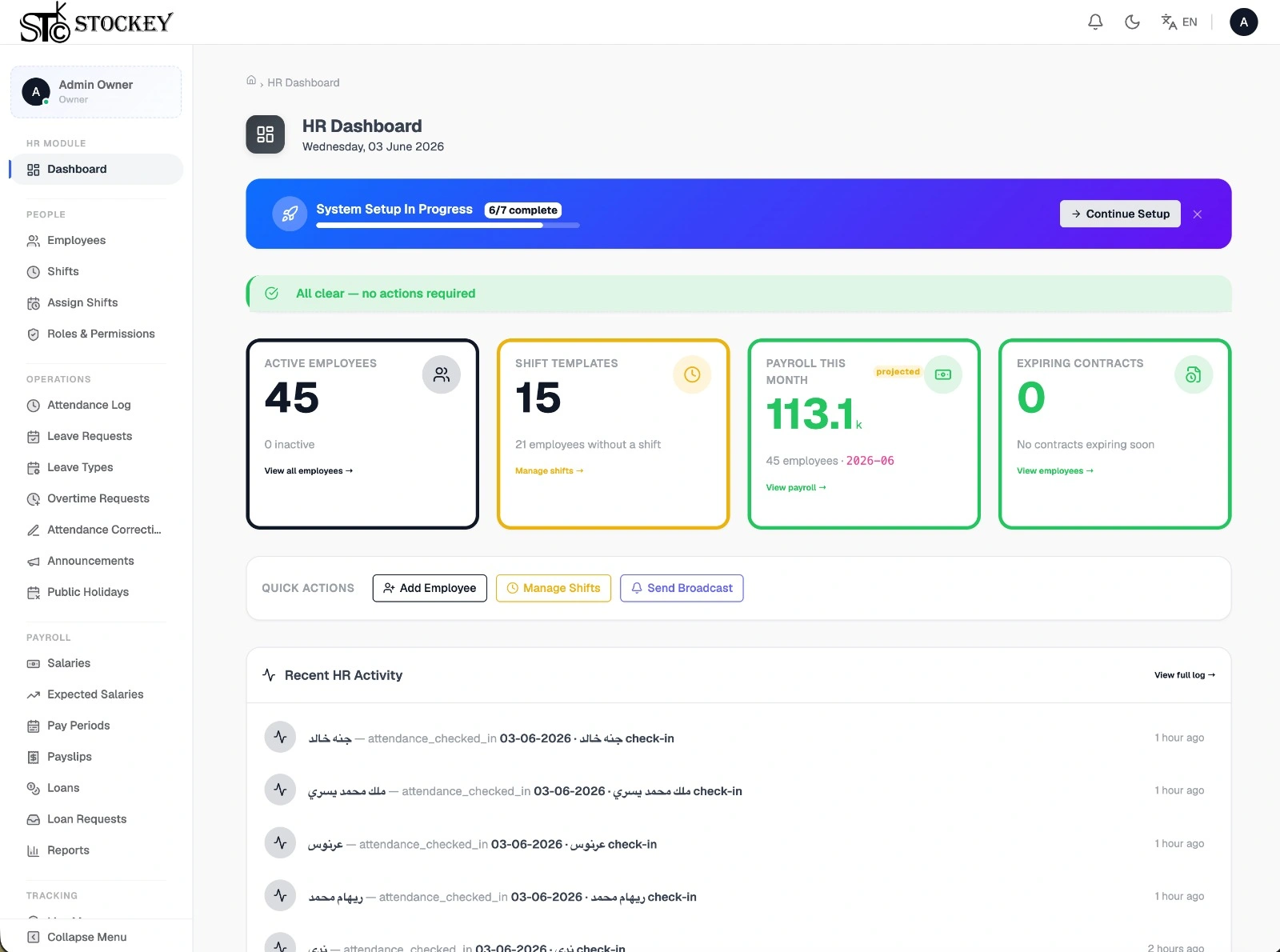The image size is (1280, 952).
Task: Click the Continue Setup button
Action: tap(1120, 214)
